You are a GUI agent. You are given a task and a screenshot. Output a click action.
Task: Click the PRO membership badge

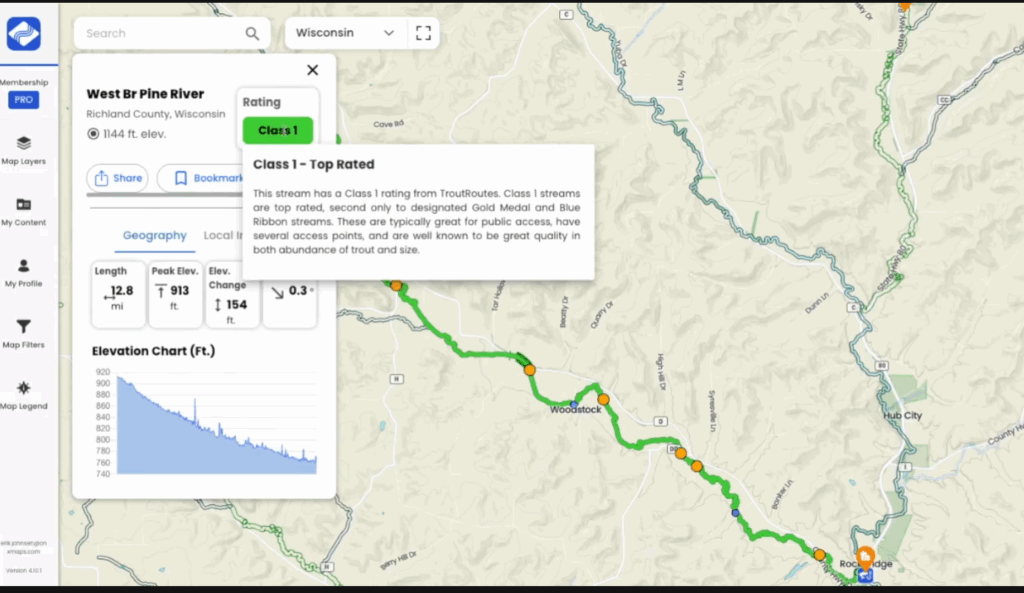[x=23, y=100]
